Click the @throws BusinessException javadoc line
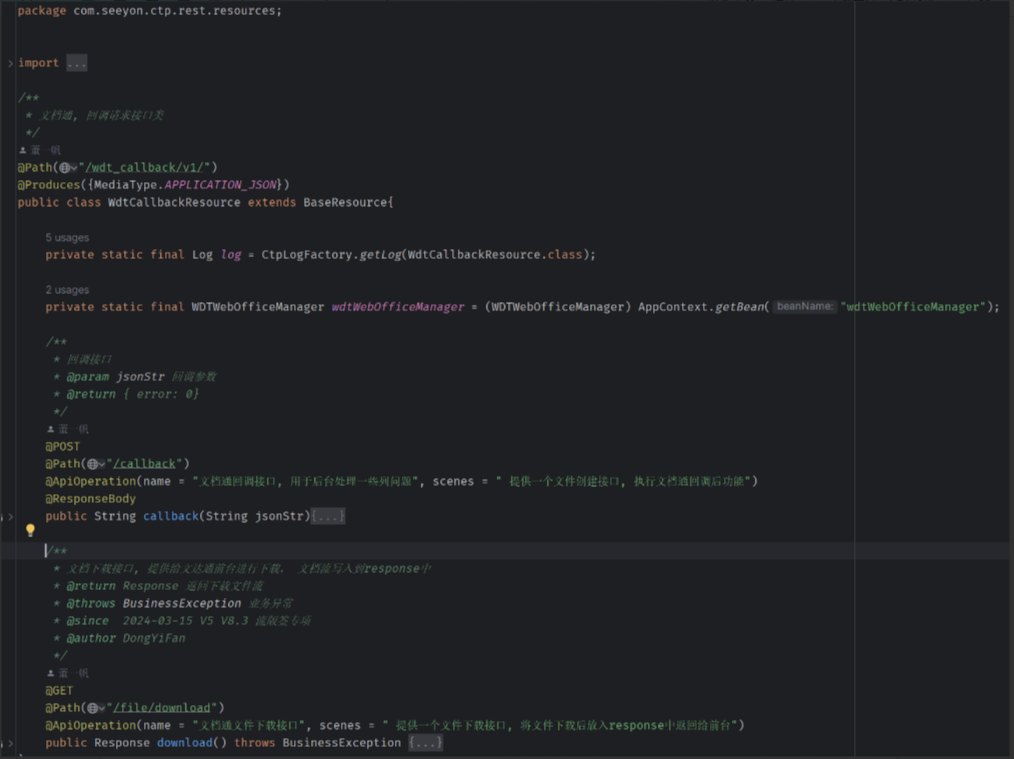The image size is (1014, 759). 173,603
